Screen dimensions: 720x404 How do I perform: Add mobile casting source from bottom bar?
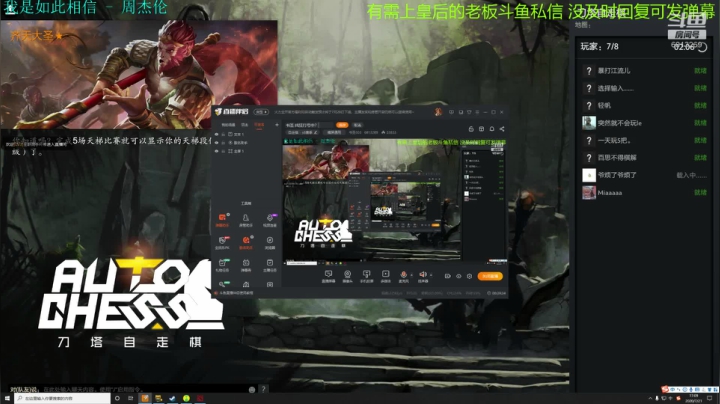[367, 276]
